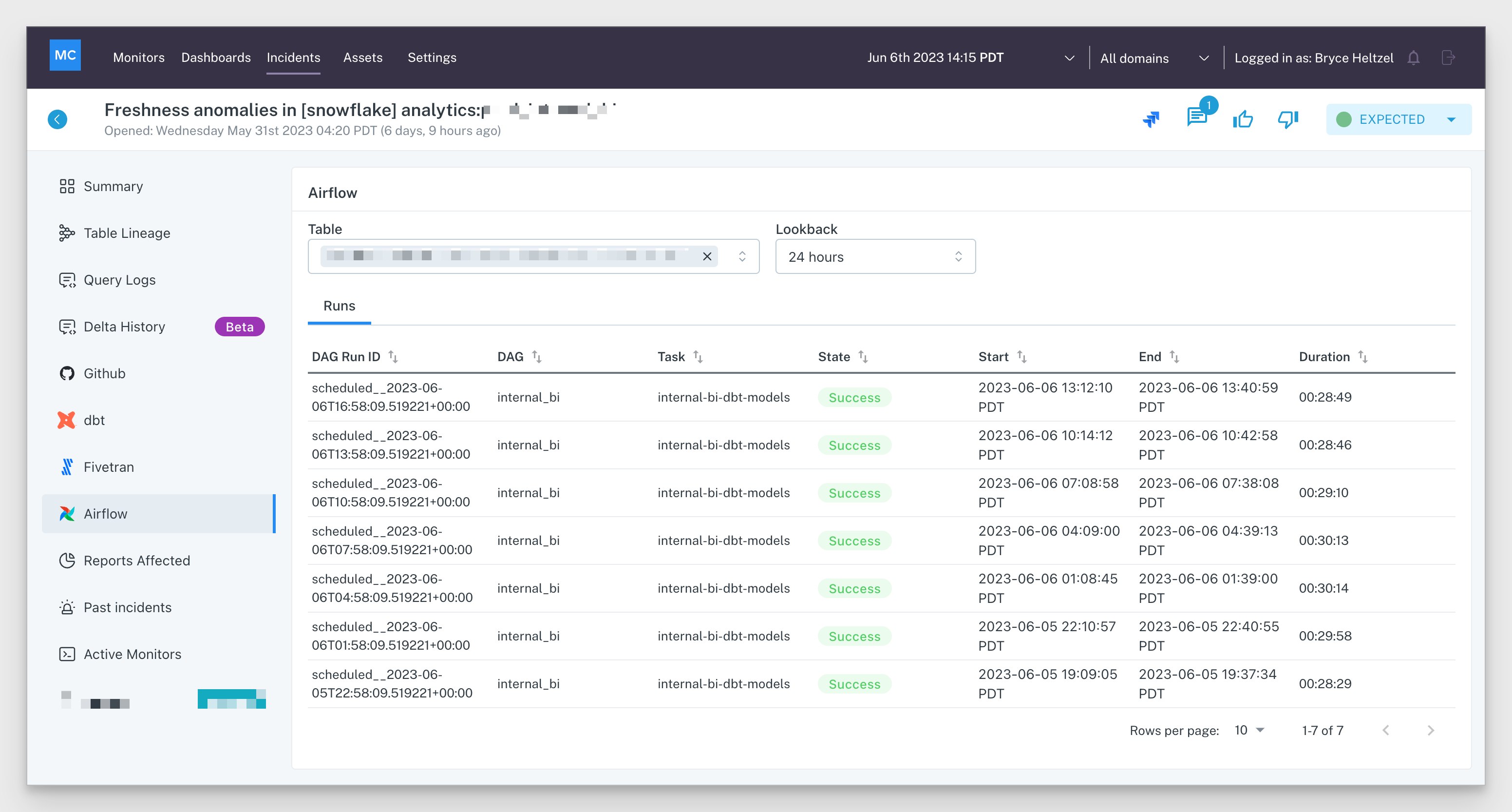Screen dimensions: 1512x812
Task: Open Reports Affected in sidebar
Action: point(137,561)
